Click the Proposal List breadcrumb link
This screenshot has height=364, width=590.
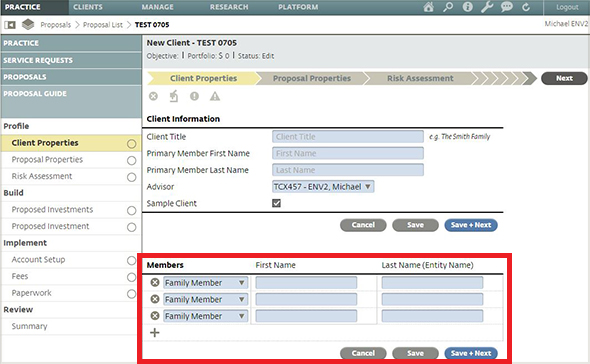click(x=103, y=25)
